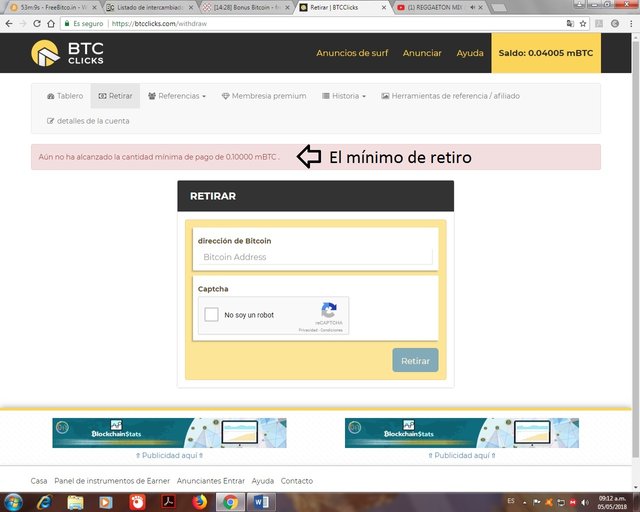
Task: Click Anuncios de surf link
Action: coord(352,53)
